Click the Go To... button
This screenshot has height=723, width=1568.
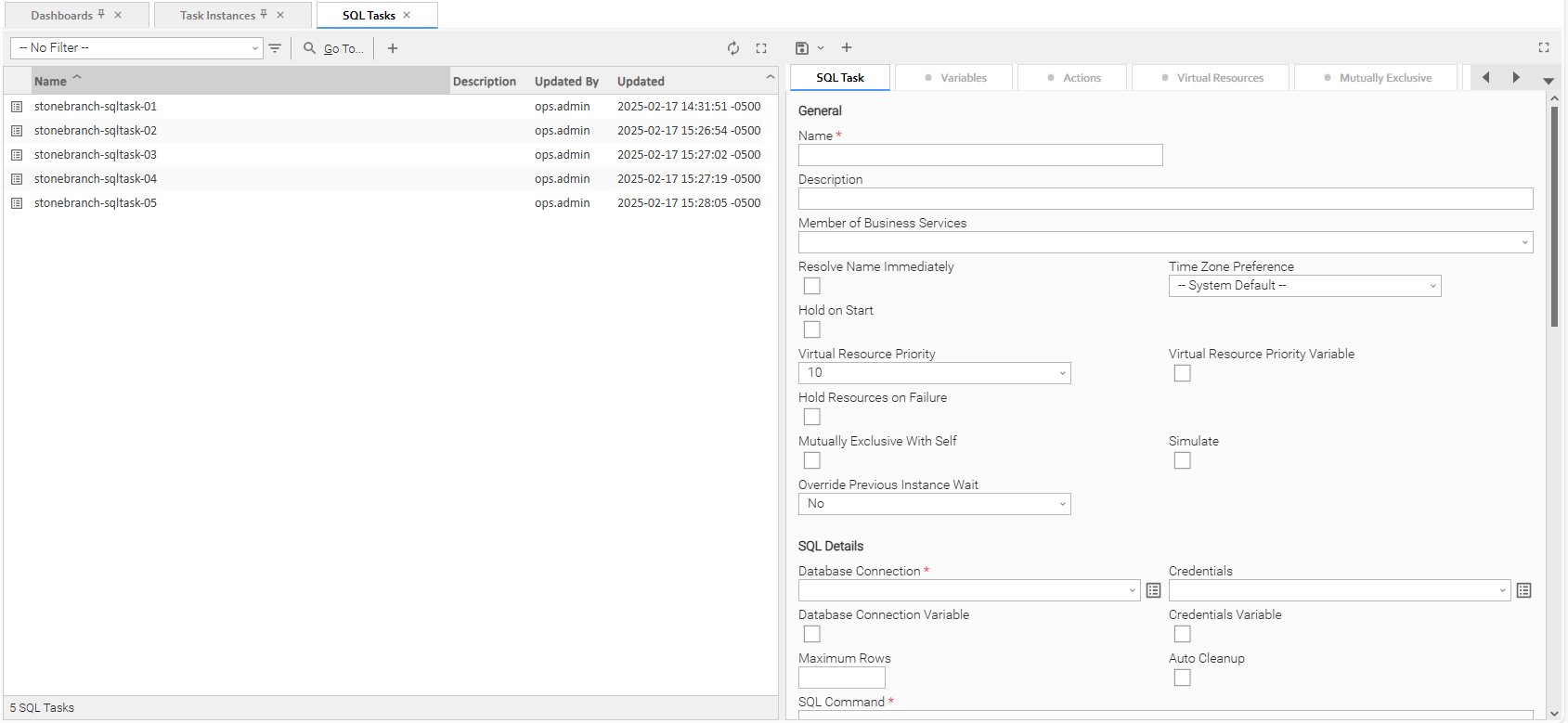click(334, 48)
